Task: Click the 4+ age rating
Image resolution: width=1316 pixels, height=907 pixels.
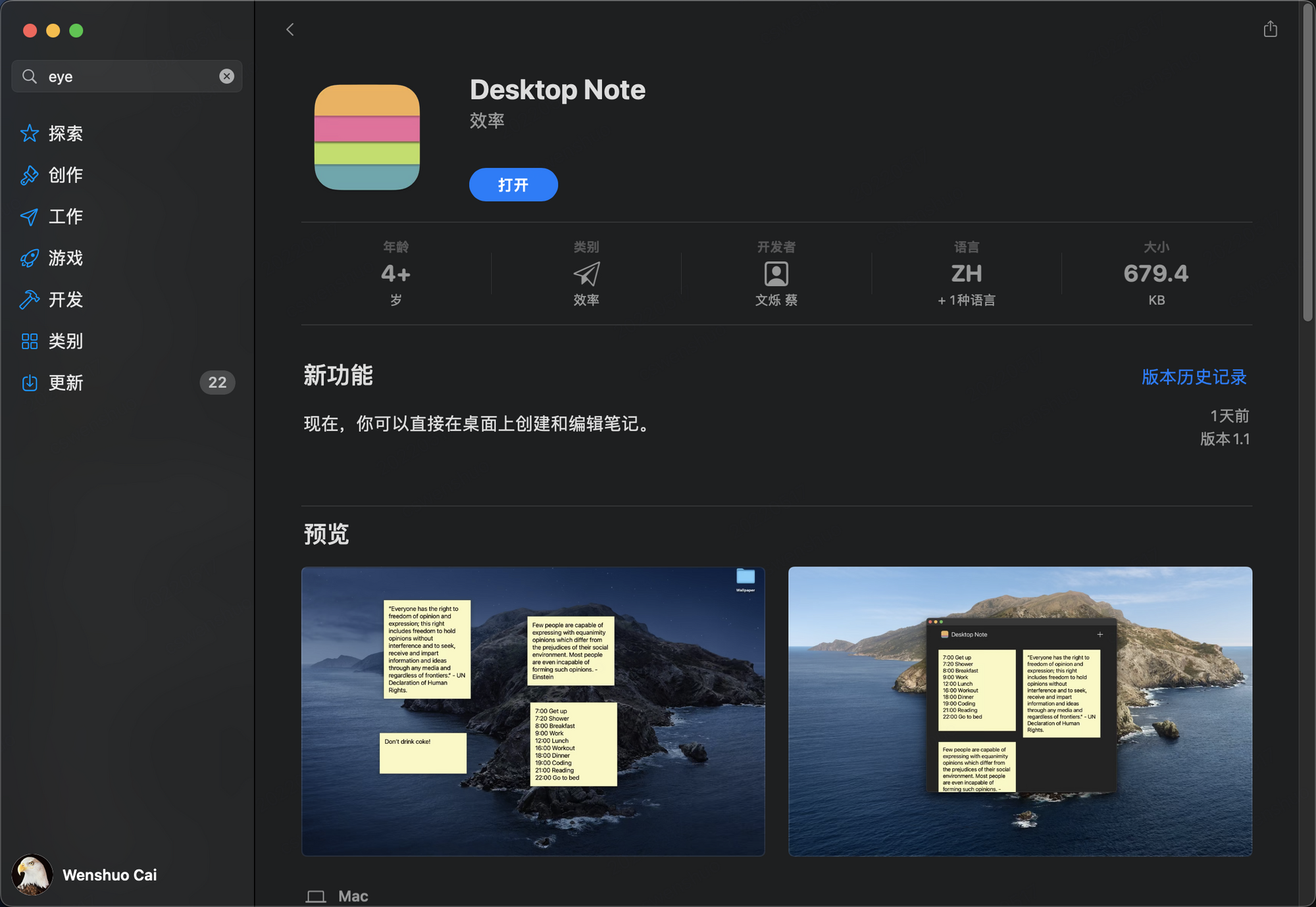Action: (x=395, y=274)
